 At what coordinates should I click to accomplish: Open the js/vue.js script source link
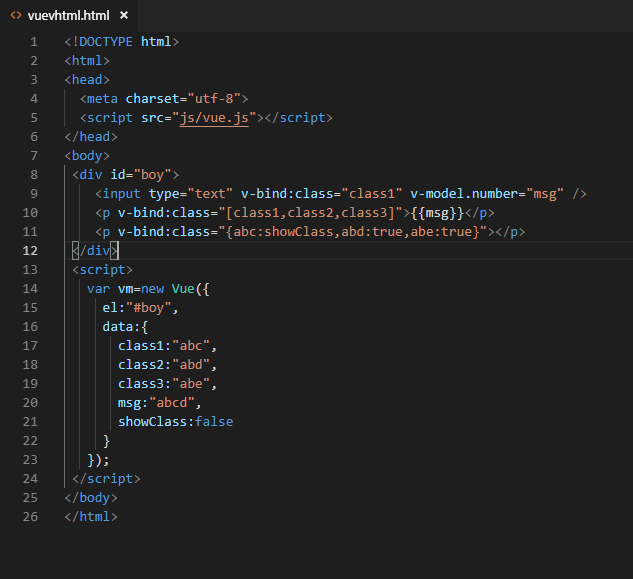[x=214, y=118]
